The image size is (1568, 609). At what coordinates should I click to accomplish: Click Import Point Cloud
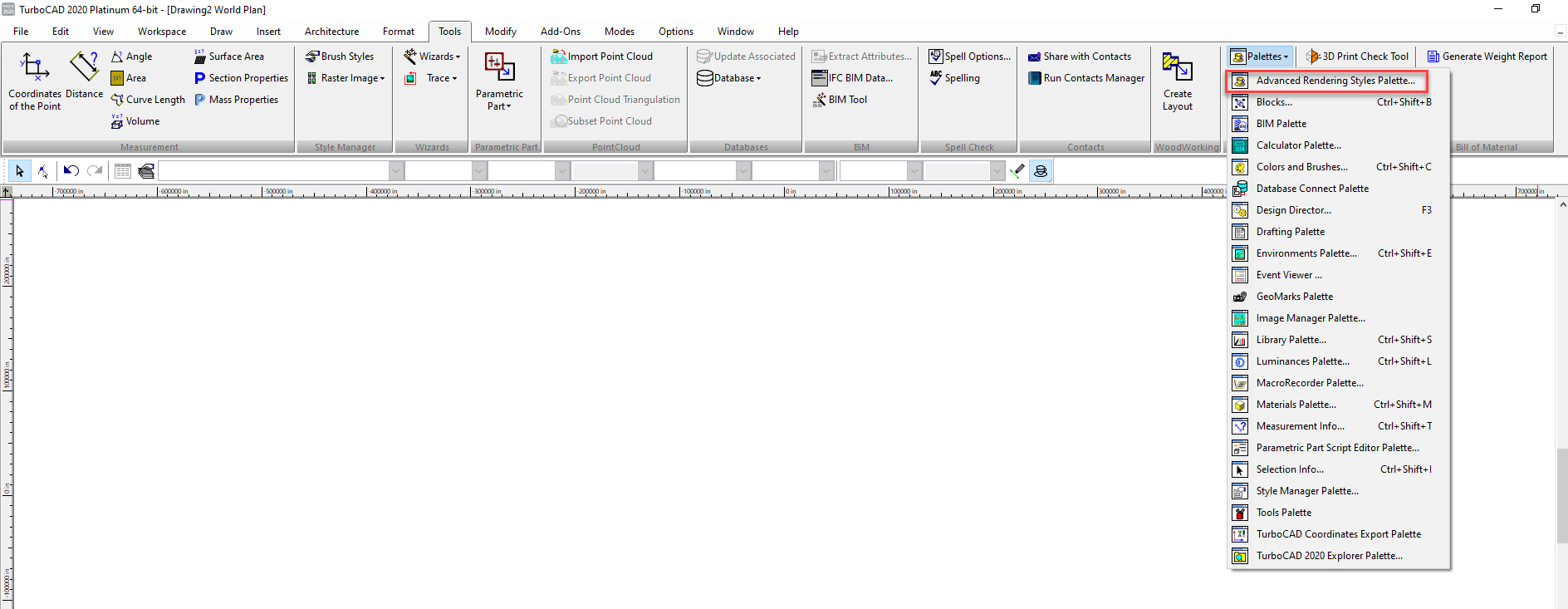pos(602,56)
